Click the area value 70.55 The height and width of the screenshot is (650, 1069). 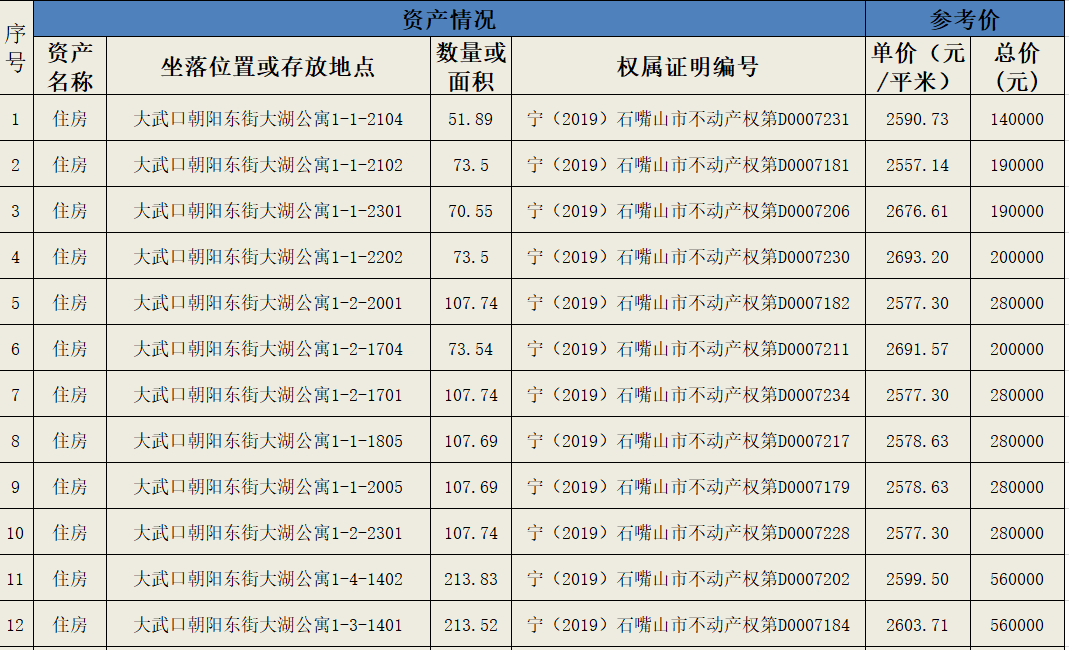coord(470,211)
